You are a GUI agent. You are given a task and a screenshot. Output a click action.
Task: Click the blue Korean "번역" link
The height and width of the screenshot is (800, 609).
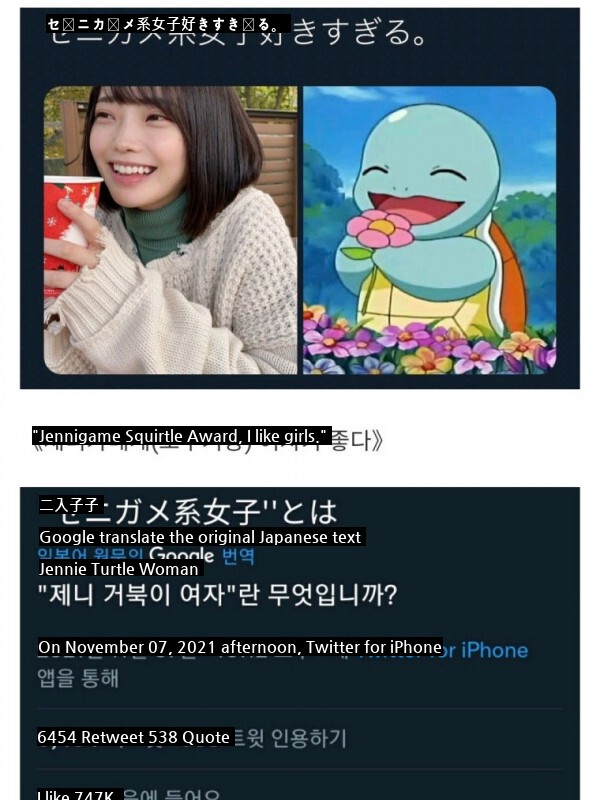click(238, 555)
